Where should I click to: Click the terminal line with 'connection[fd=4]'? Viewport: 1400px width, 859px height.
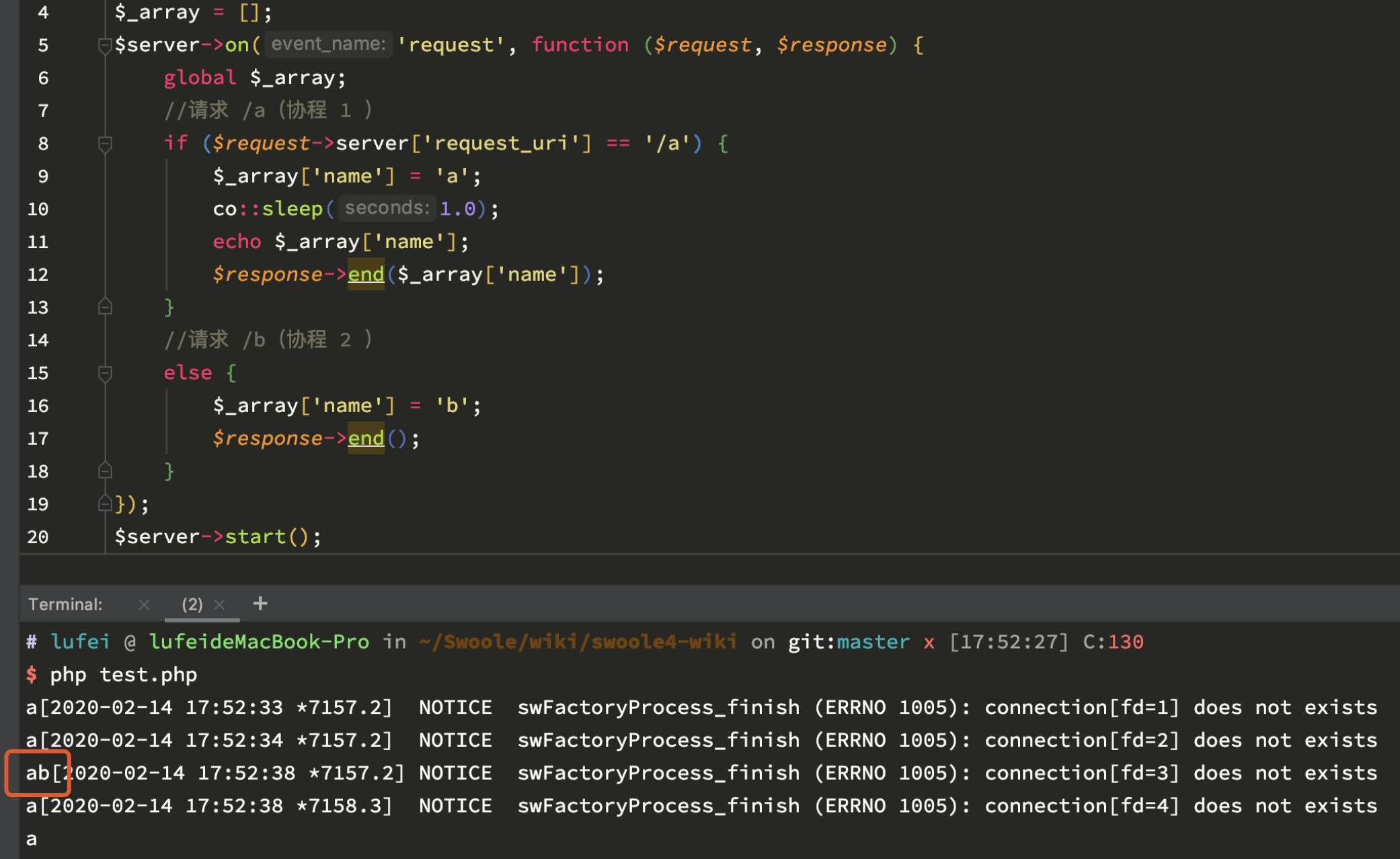click(x=702, y=806)
